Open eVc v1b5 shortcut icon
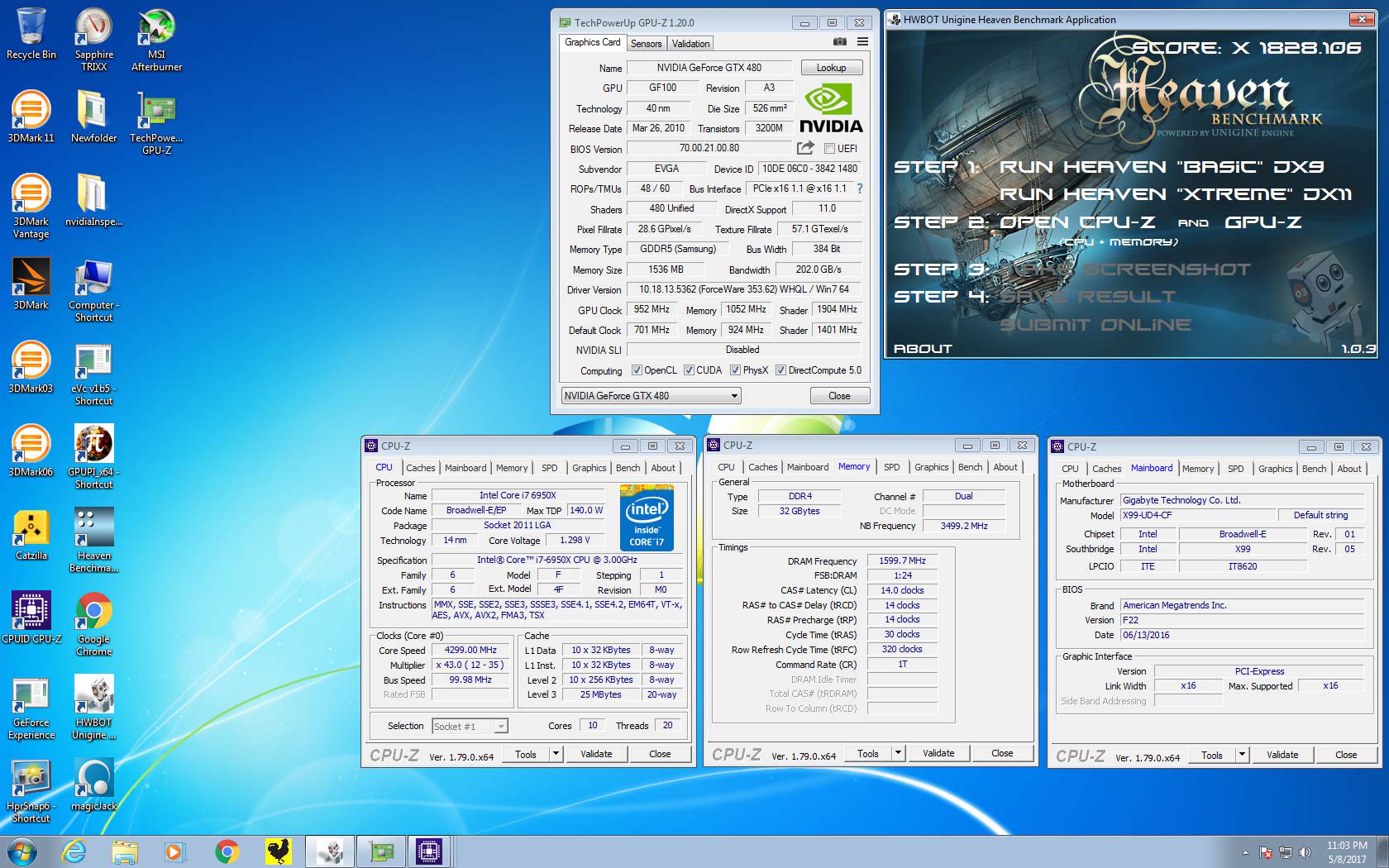Viewport: 1389px width, 868px height. click(93, 373)
